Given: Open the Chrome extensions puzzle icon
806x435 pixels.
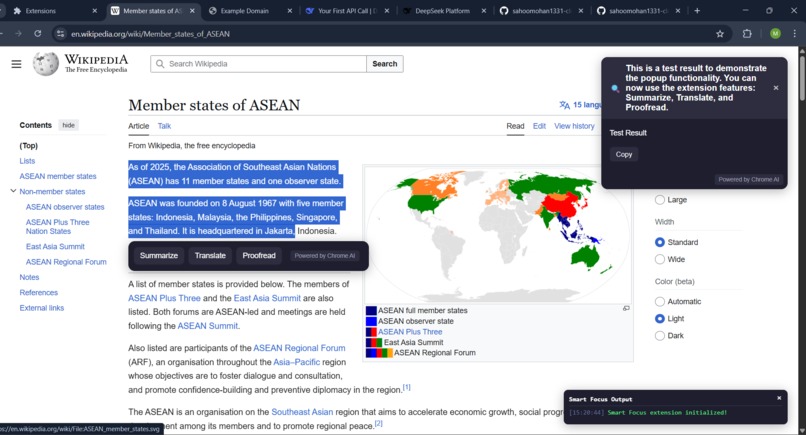Looking at the screenshot, I should pos(747,34).
